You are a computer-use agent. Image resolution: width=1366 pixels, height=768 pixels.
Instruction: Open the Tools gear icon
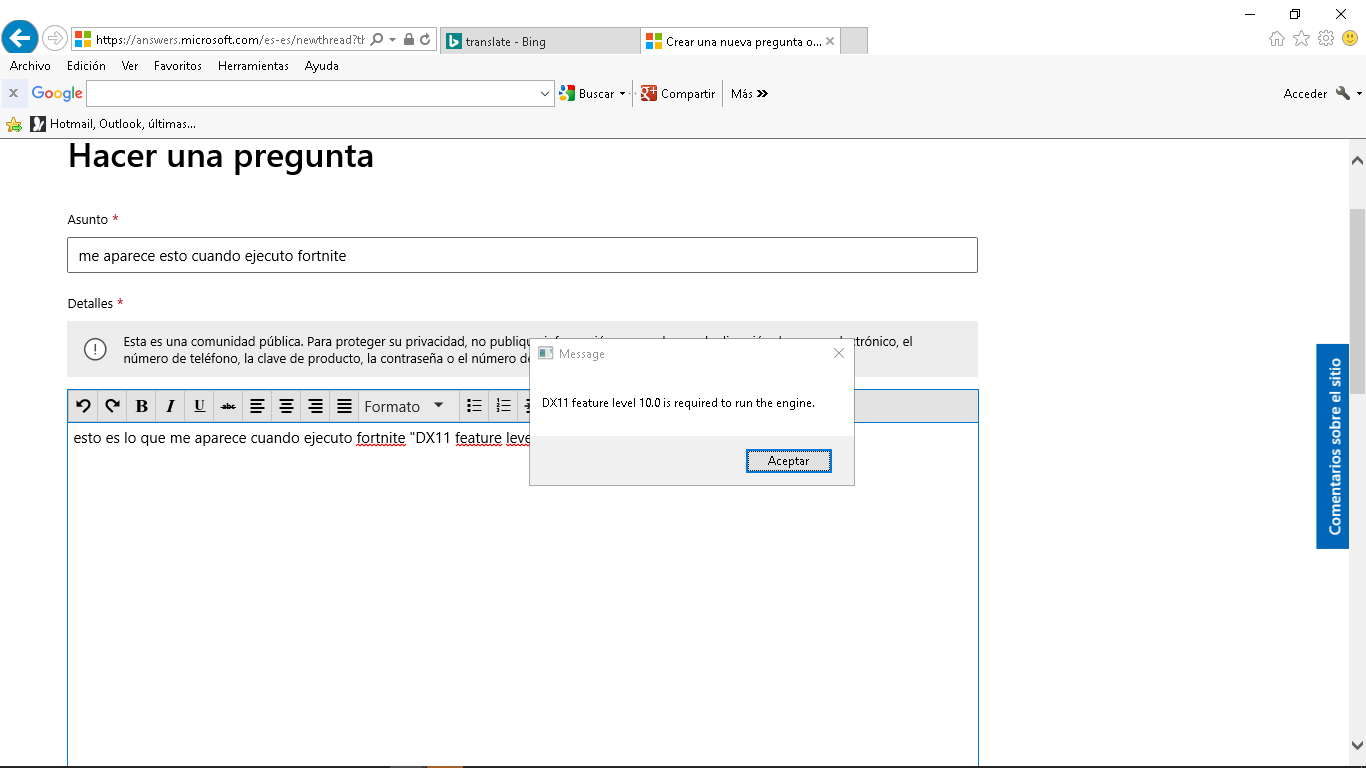click(1326, 39)
